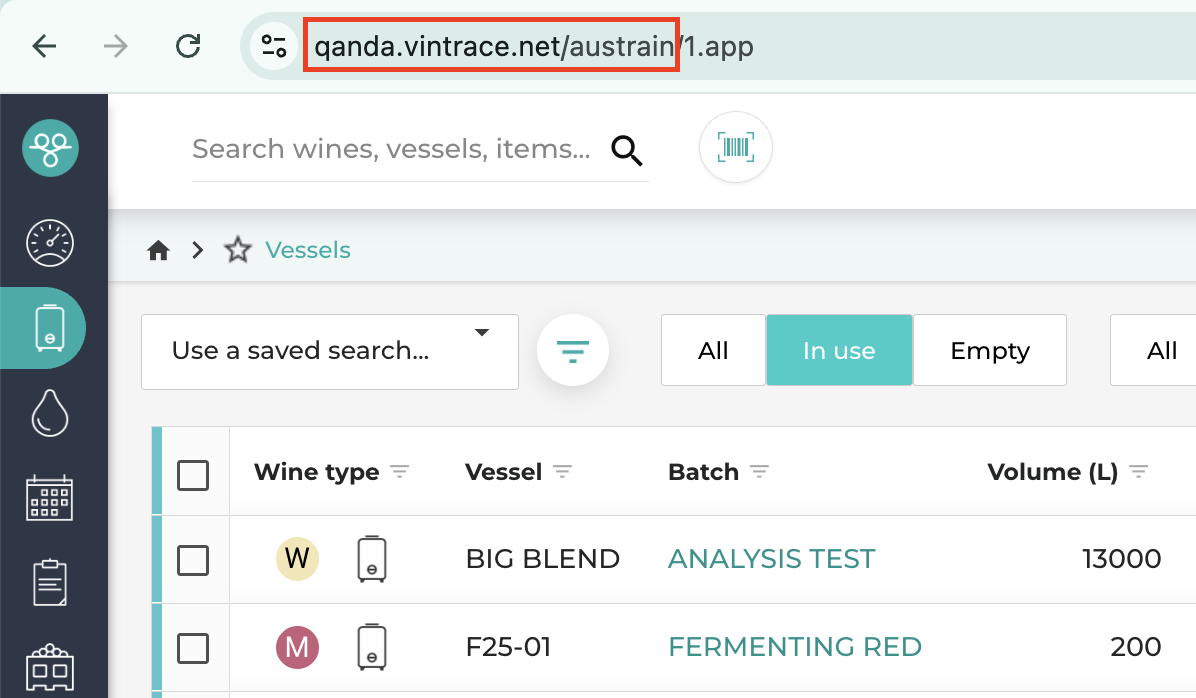This screenshot has width=1196, height=698.
Task: Open the droplet icon in sidebar
Action: coord(50,413)
